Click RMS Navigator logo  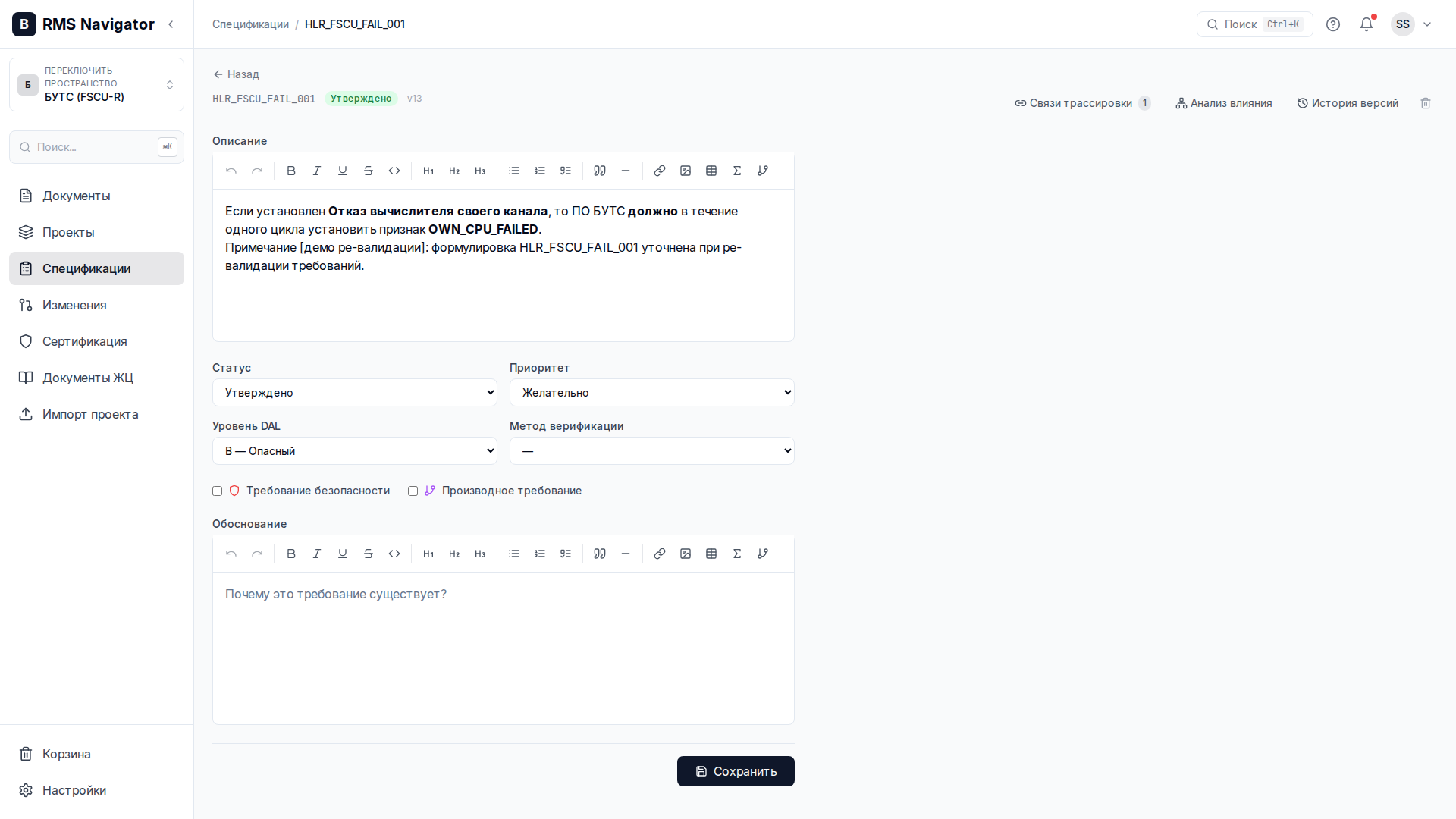[x=83, y=24]
